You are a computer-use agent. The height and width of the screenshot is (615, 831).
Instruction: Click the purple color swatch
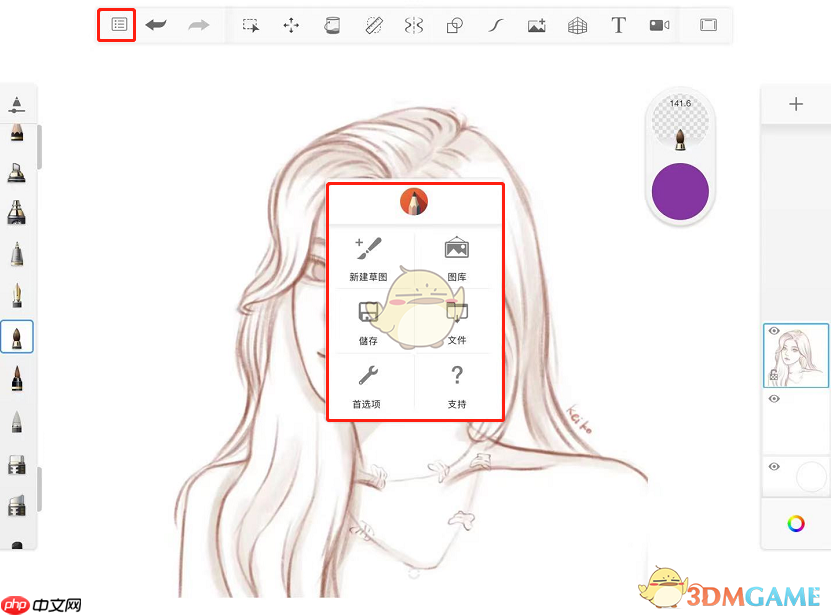point(680,190)
